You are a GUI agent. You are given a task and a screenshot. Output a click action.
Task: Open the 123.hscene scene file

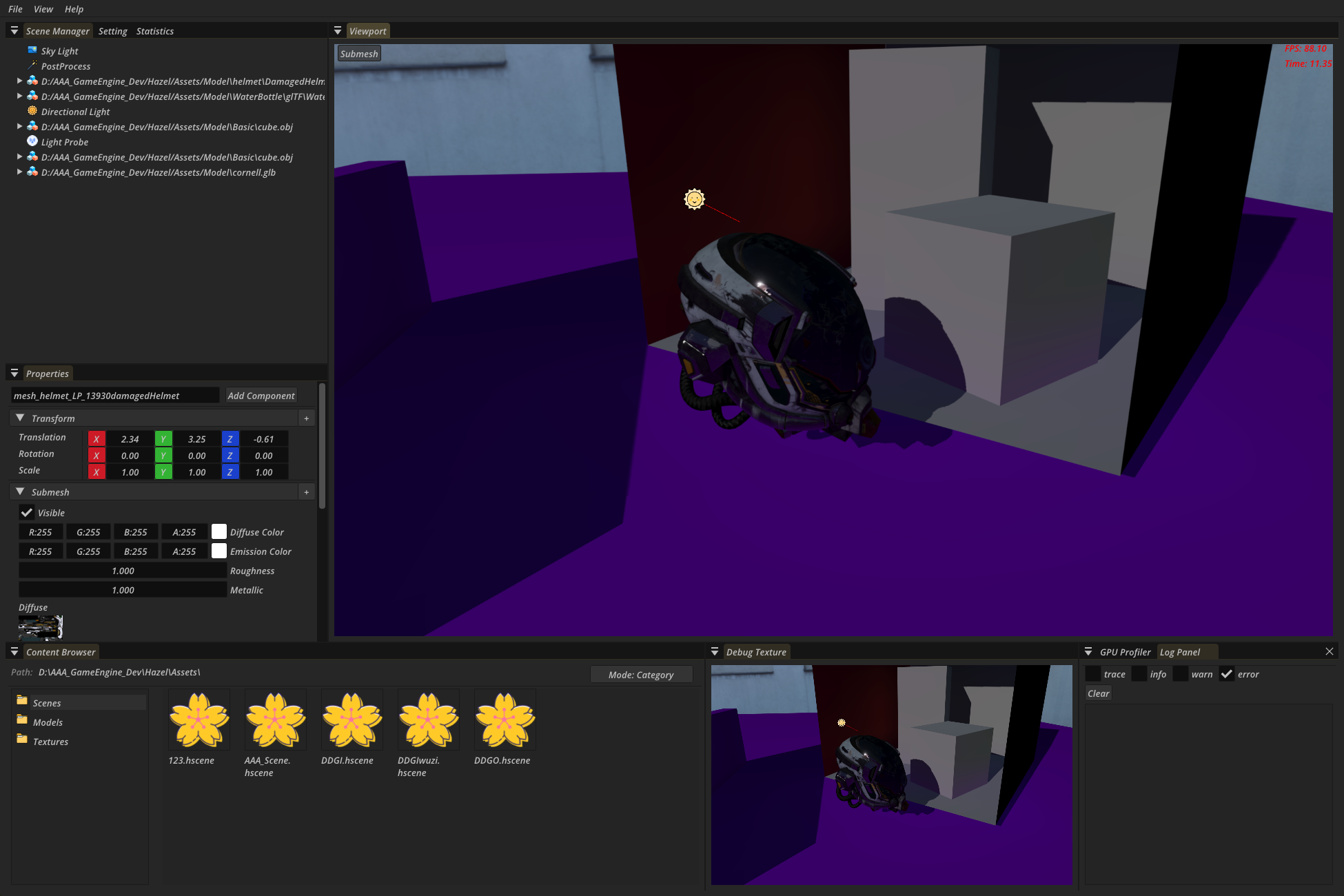198,720
